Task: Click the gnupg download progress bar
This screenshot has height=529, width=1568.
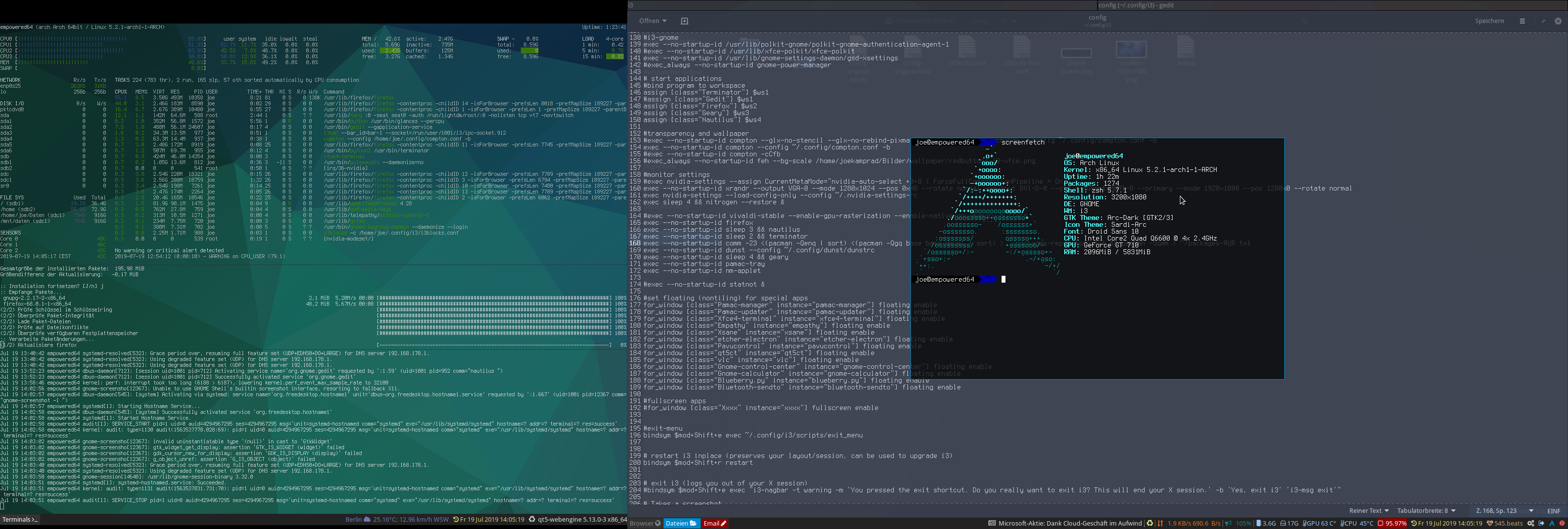Action: coord(493,298)
